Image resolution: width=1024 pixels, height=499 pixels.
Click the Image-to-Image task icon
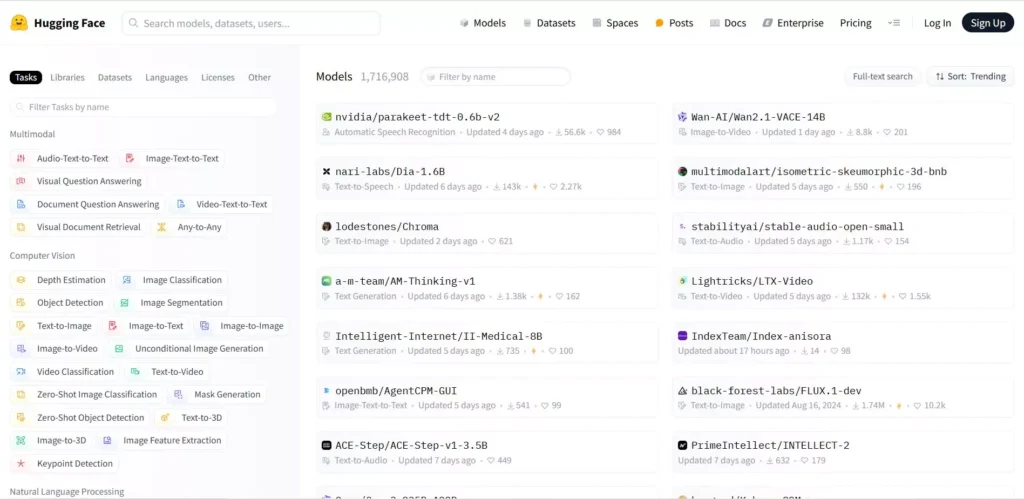pyautogui.click(x=204, y=326)
